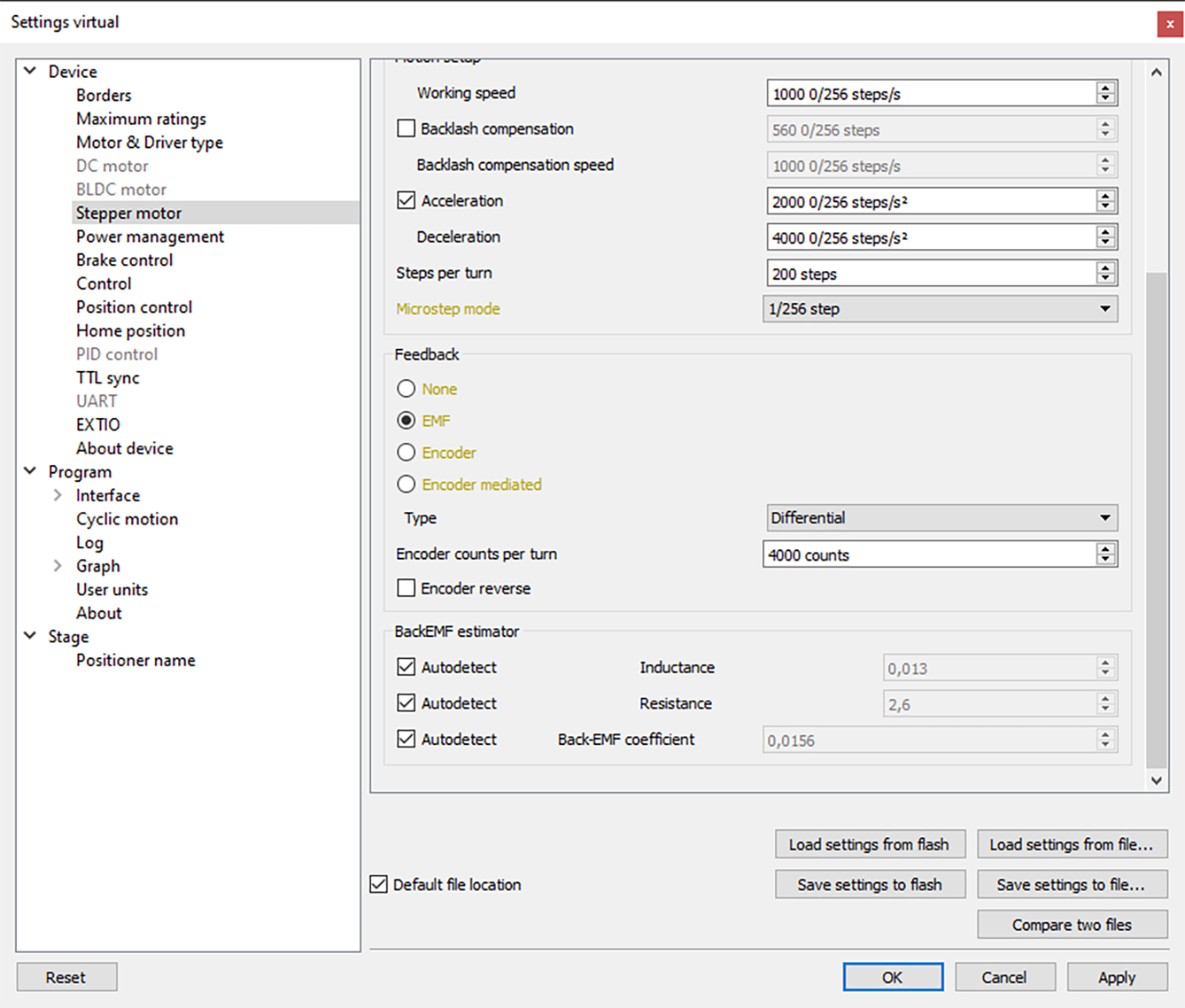Uncheck Autodetect for Inductance
This screenshot has width=1185, height=1008.
click(x=407, y=667)
